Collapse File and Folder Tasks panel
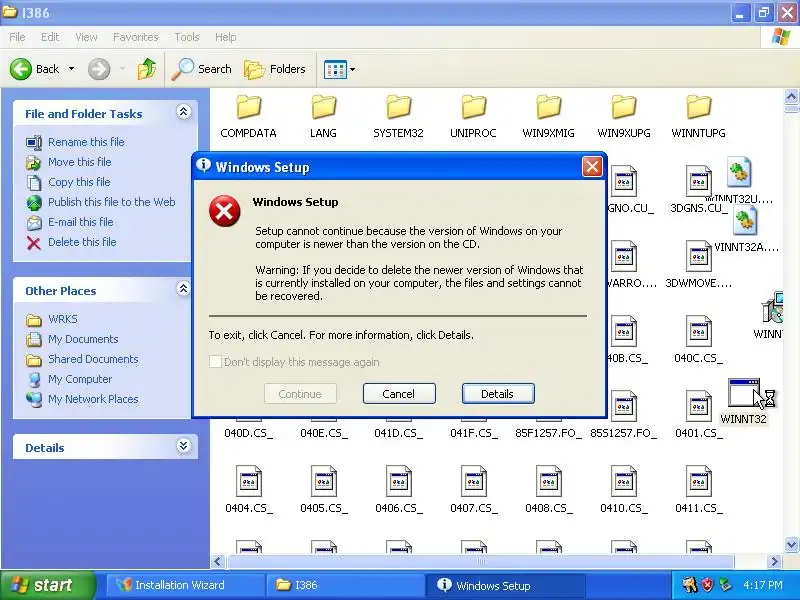 coord(183,112)
